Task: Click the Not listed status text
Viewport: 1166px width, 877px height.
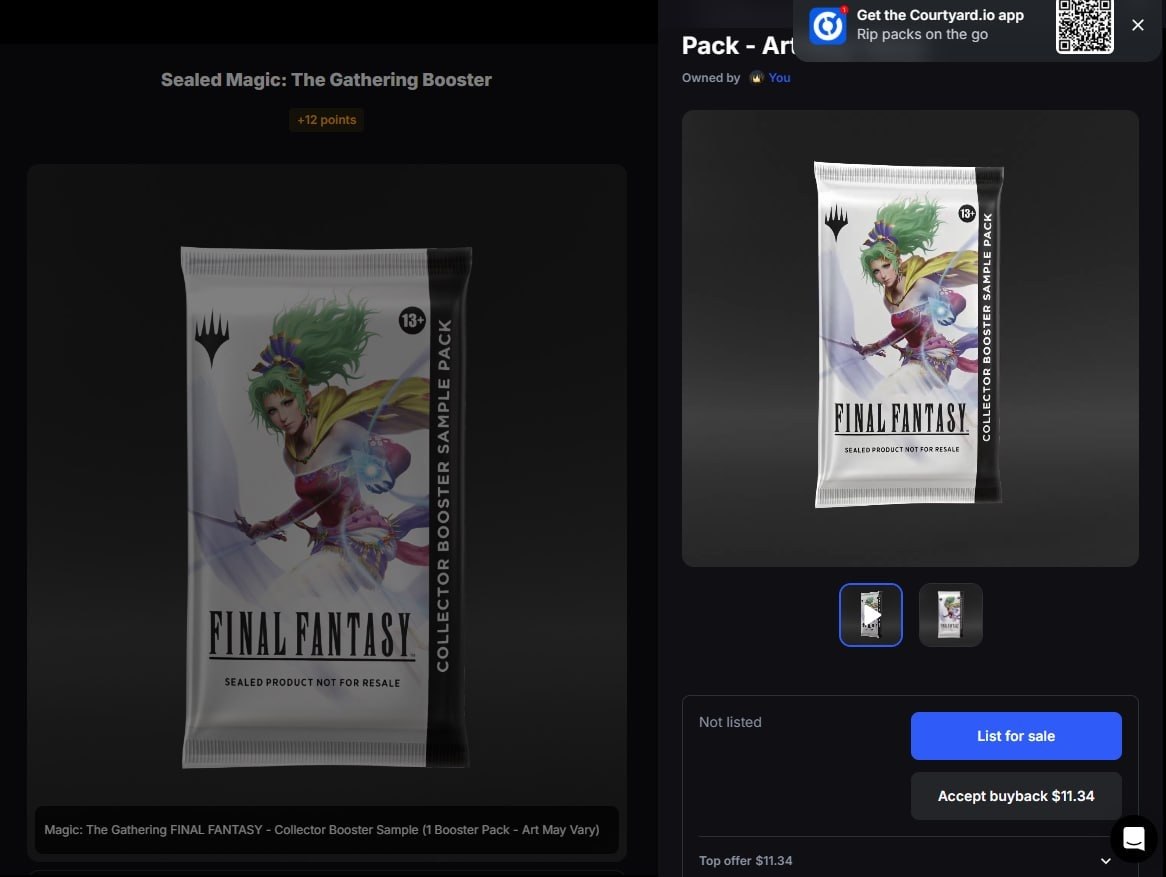Action: 730,722
